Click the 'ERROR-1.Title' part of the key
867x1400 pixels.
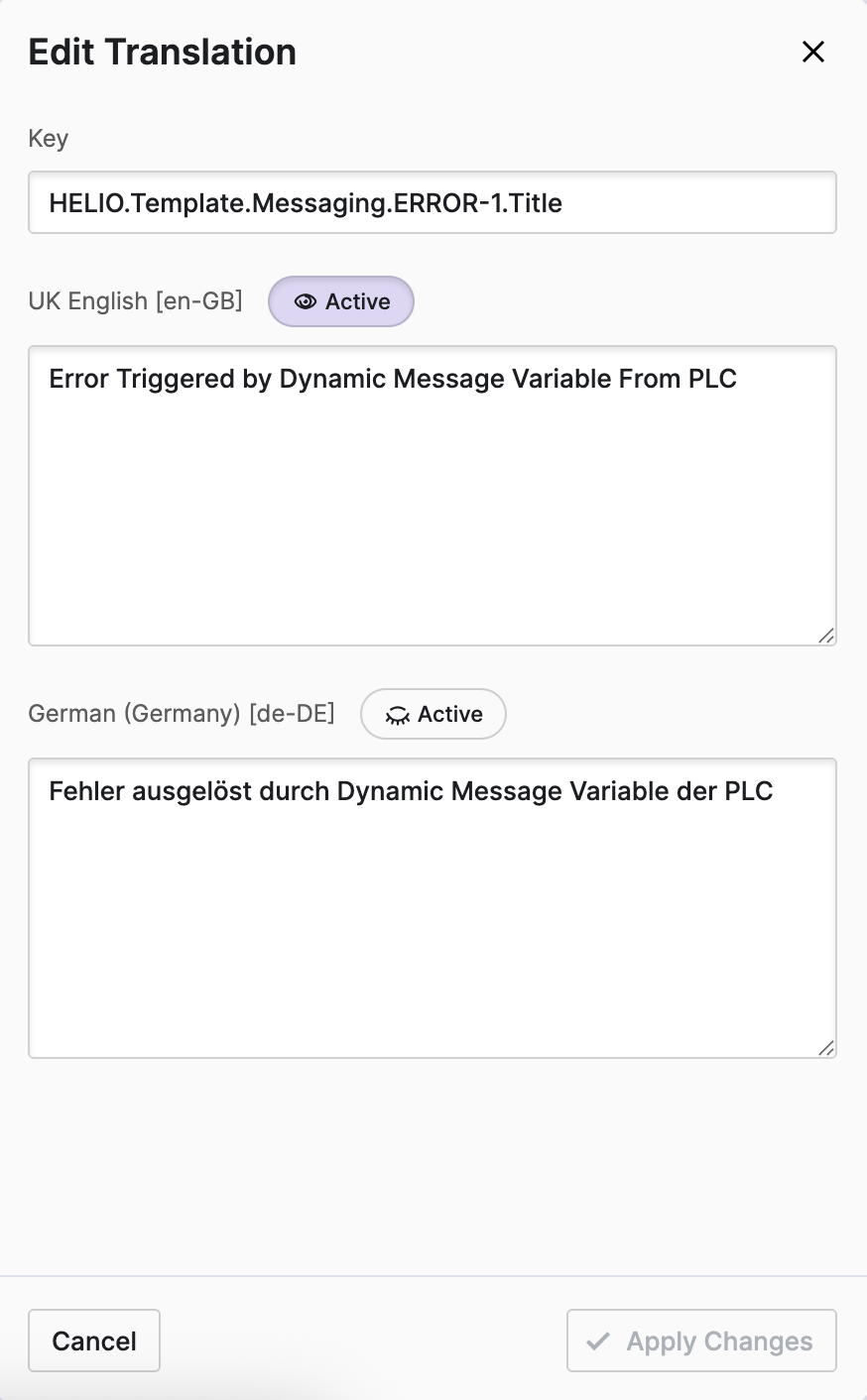click(477, 203)
